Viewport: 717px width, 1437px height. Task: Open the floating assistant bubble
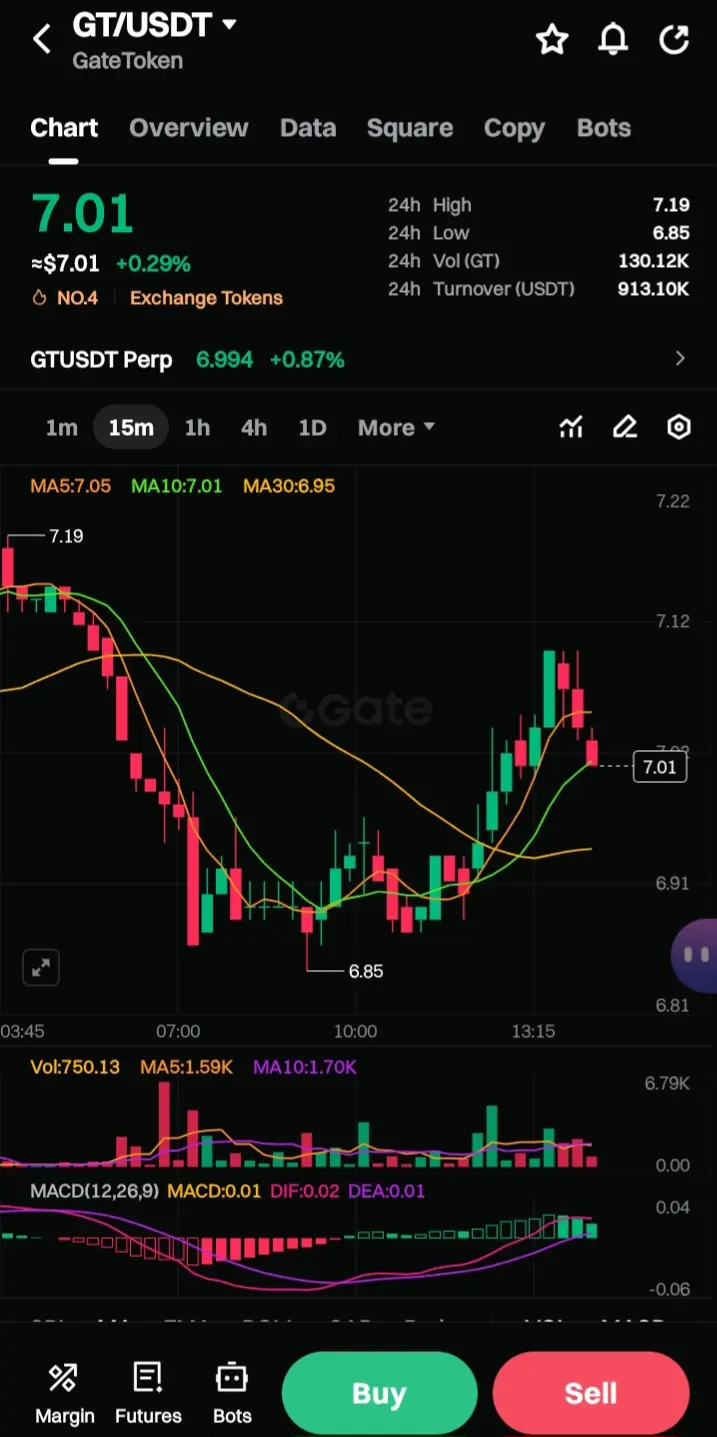(x=694, y=955)
